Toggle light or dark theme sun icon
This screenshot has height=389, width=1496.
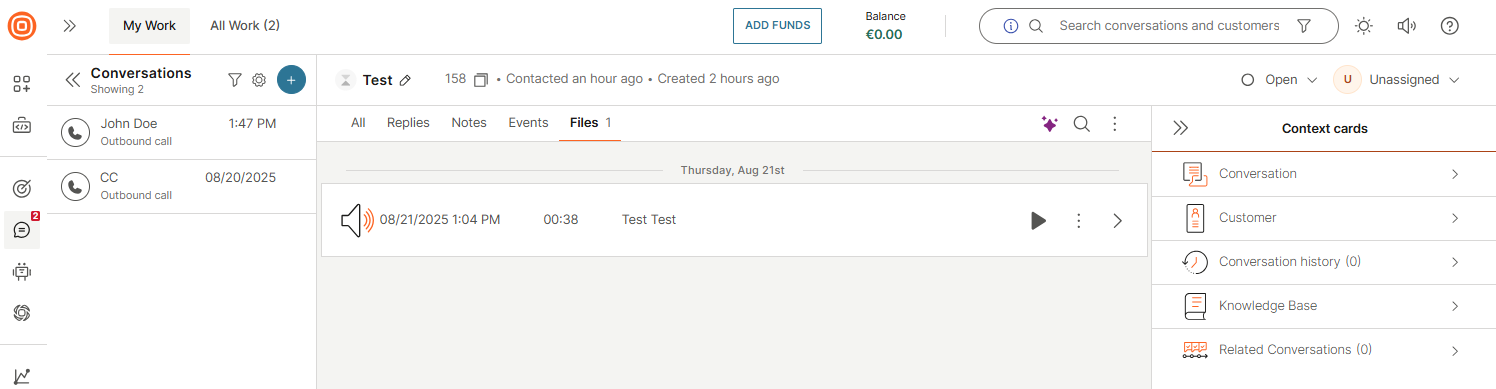pos(1364,26)
